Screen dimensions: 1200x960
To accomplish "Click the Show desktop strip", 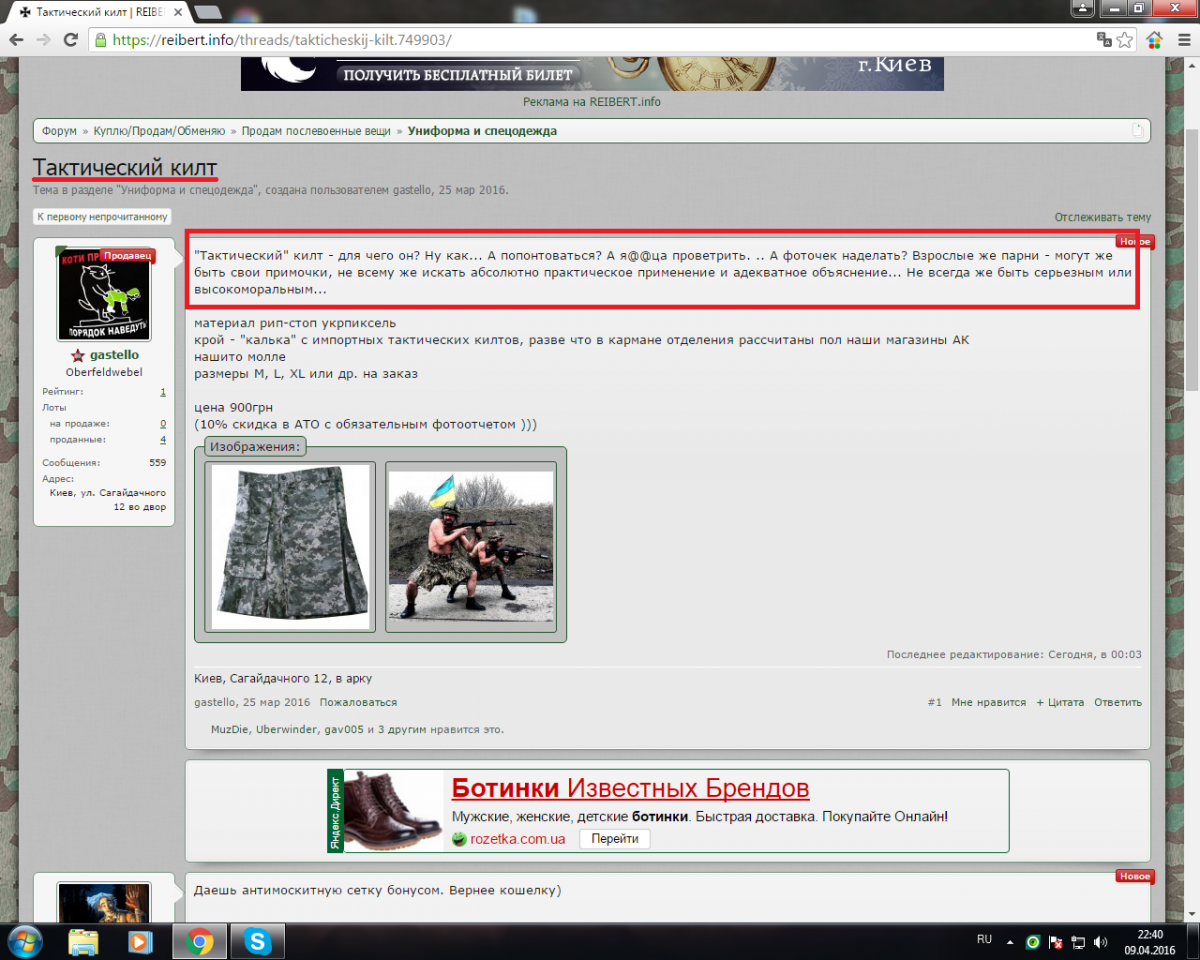I will (1193, 941).
